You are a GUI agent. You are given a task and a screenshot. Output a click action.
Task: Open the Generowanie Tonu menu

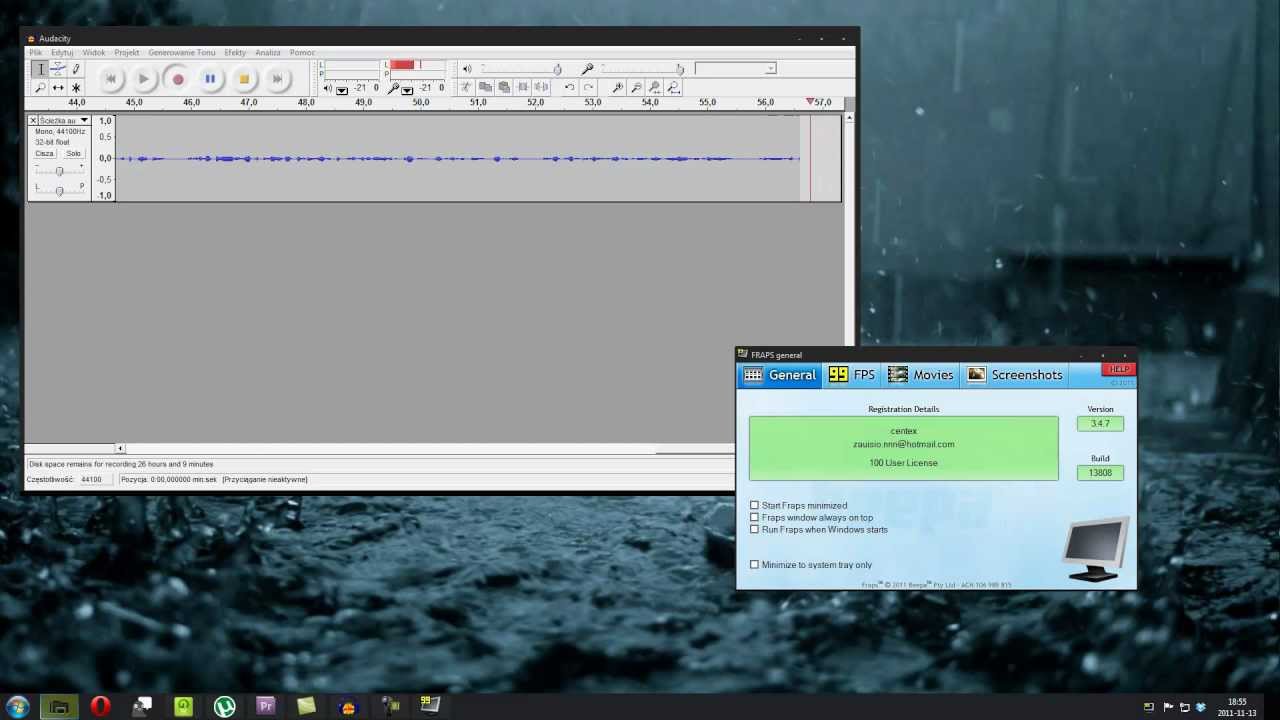click(x=182, y=53)
